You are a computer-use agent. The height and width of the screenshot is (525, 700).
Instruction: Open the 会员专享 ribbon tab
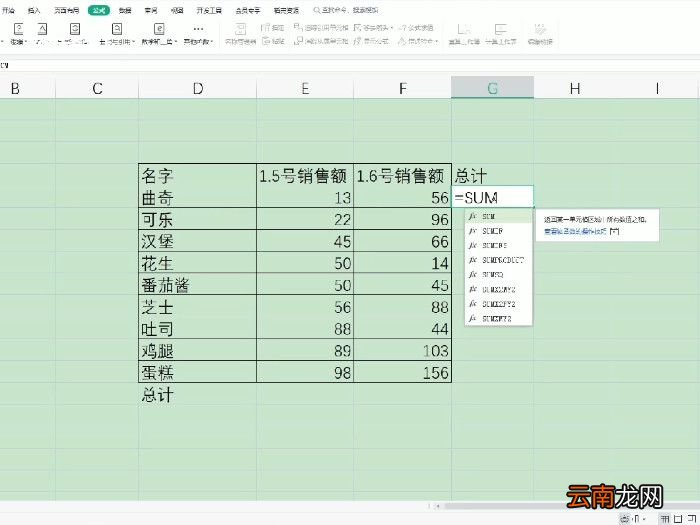pos(248,10)
